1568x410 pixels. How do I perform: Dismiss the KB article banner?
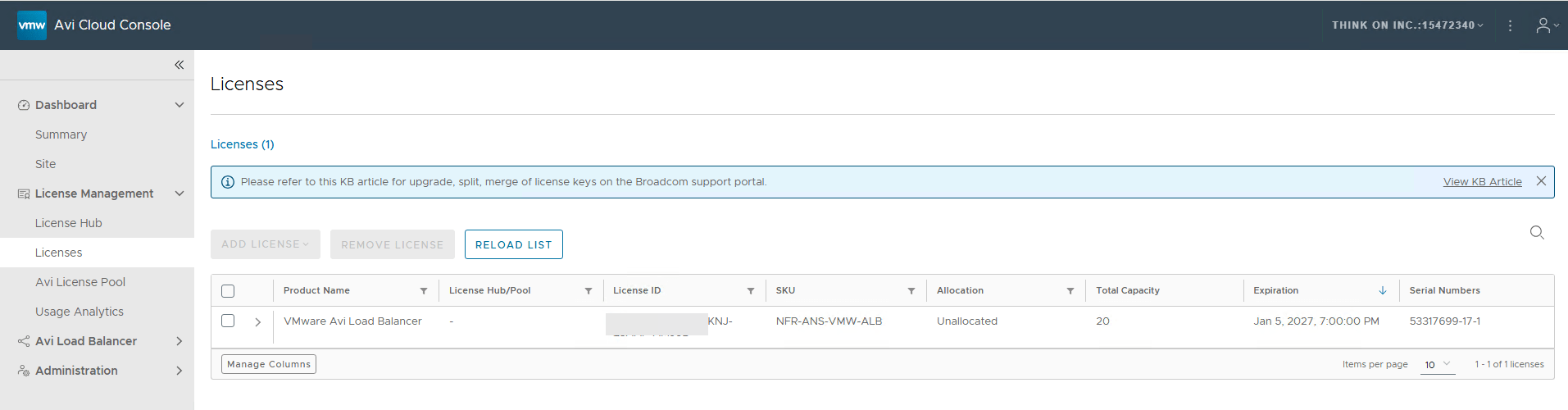pyautogui.click(x=1541, y=181)
